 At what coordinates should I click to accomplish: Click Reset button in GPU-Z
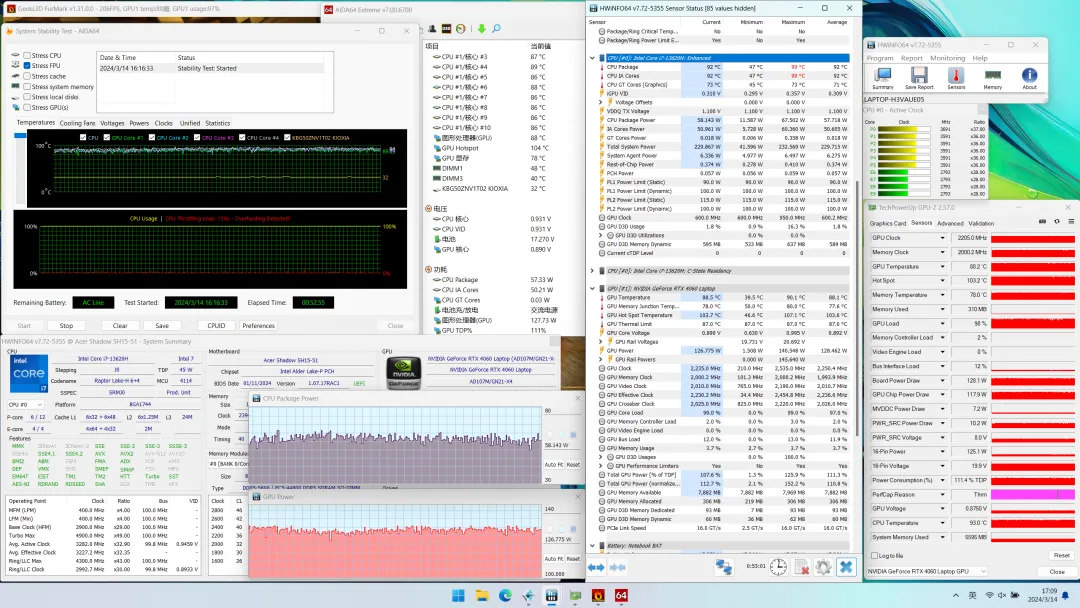[x=1061, y=556]
